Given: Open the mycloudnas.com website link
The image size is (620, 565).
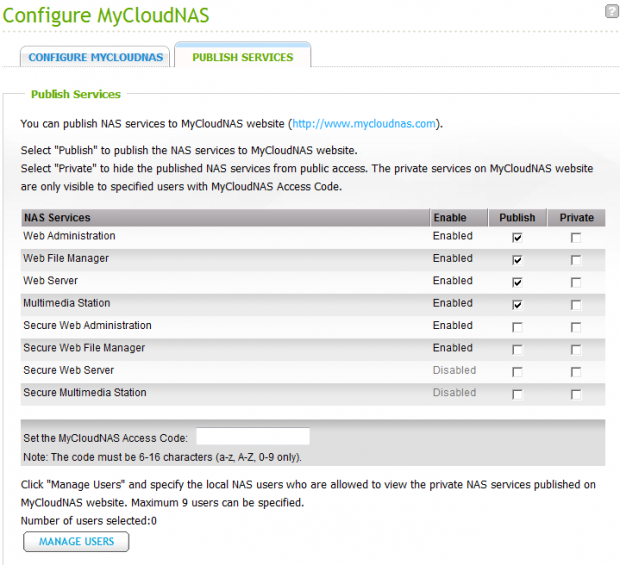Looking at the screenshot, I should pos(364,124).
